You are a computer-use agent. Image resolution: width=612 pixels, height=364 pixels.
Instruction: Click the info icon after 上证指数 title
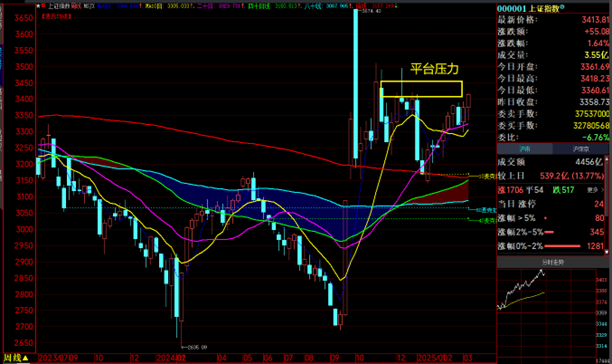click(562, 7)
